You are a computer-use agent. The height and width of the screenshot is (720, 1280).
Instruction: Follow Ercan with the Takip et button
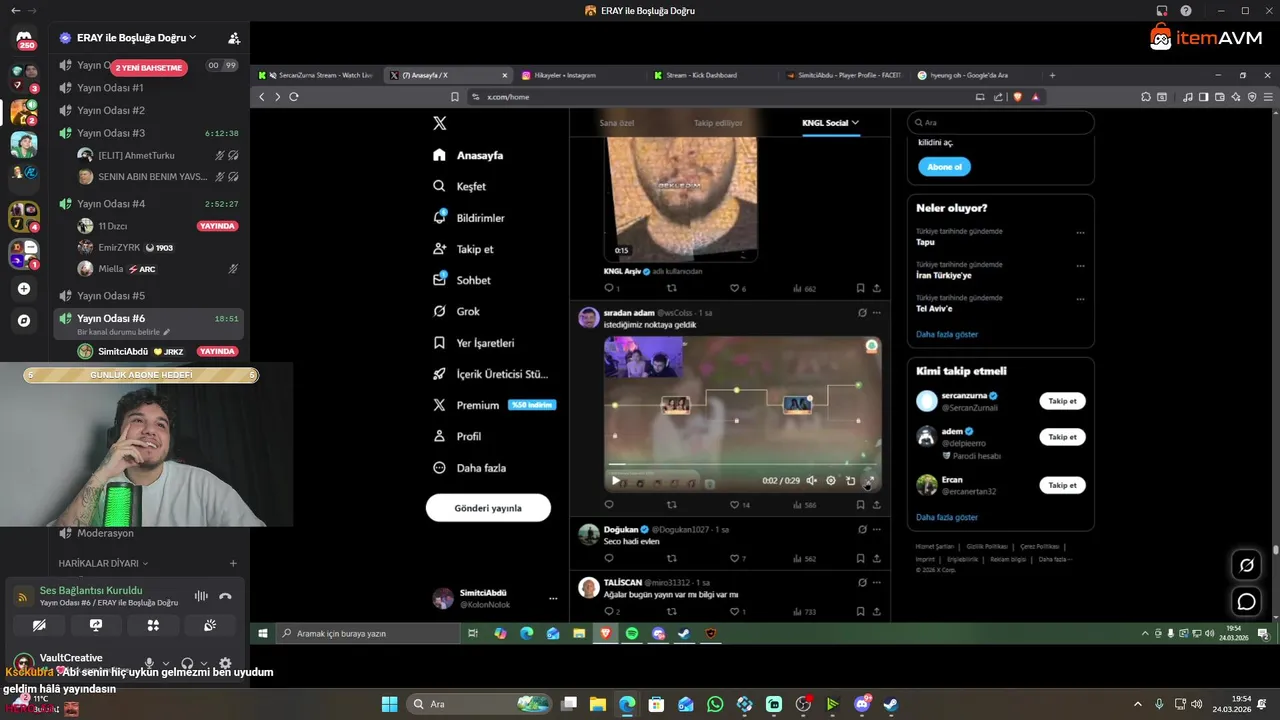click(x=1062, y=485)
